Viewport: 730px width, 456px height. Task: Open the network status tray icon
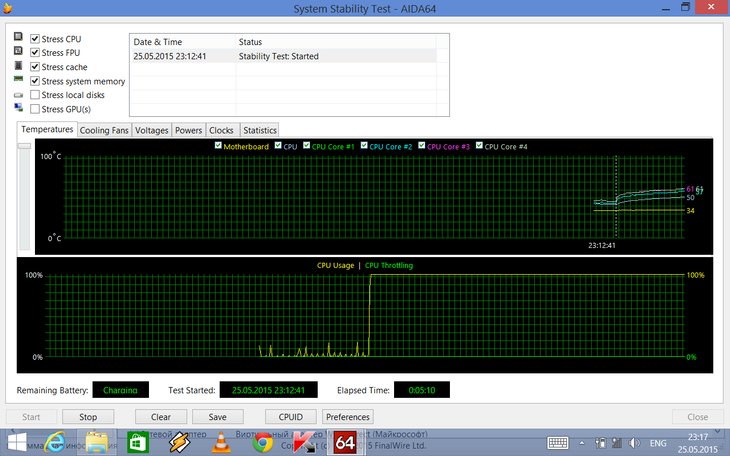click(x=617, y=443)
